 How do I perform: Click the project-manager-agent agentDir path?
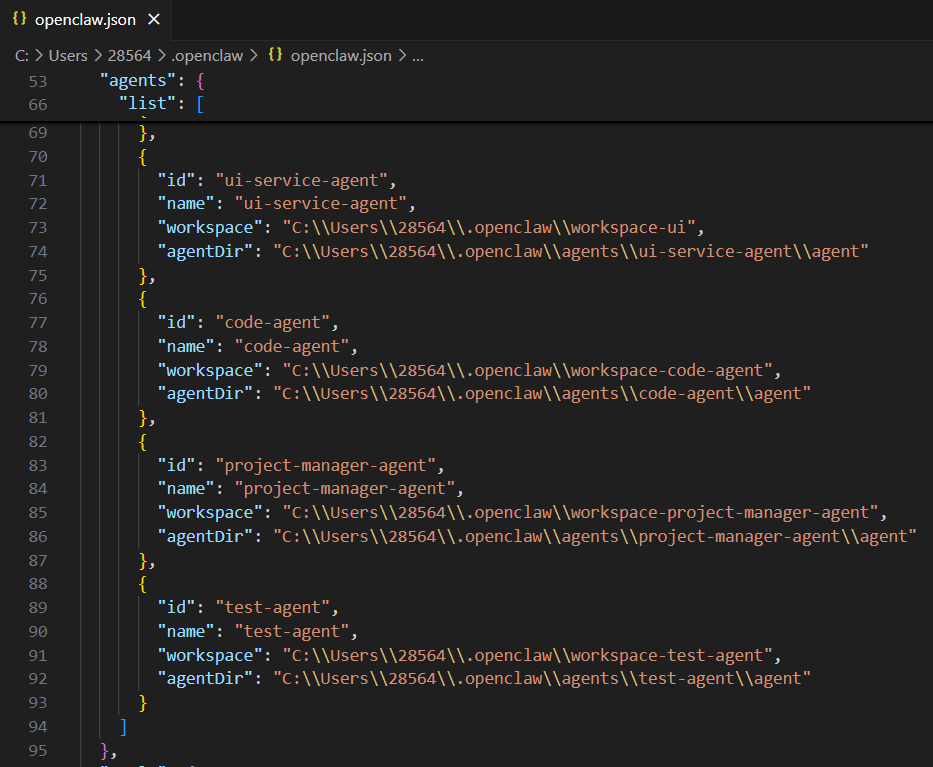595,536
